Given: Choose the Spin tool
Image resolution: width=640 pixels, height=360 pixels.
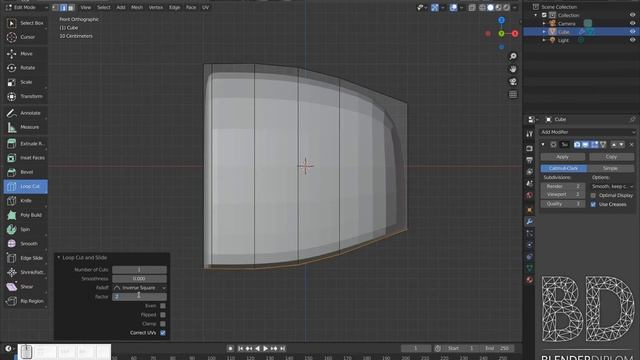Looking at the screenshot, I should pos(25,229).
